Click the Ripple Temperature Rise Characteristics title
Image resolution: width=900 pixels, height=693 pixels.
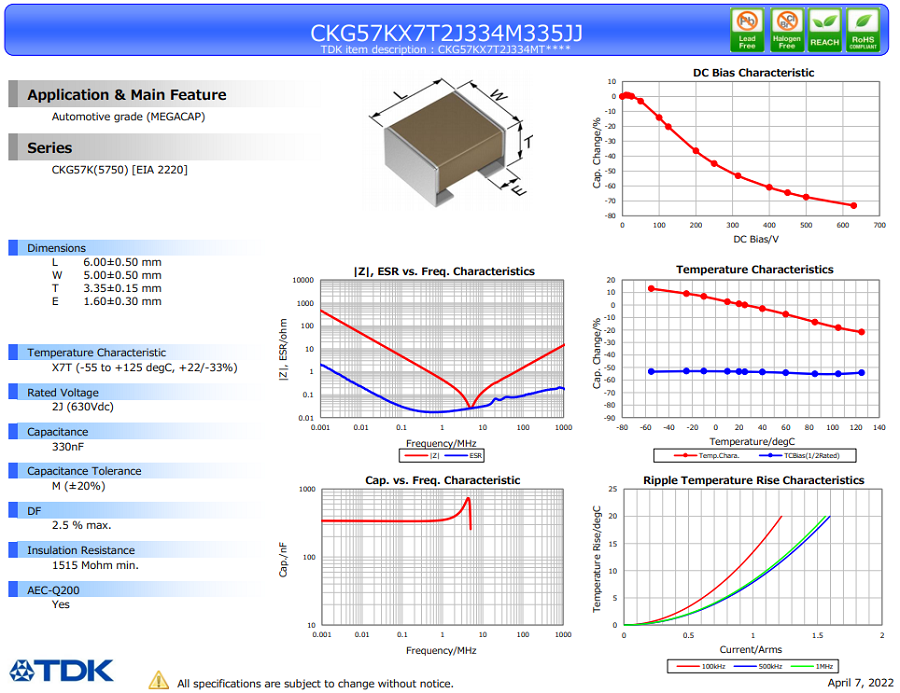point(754,481)
